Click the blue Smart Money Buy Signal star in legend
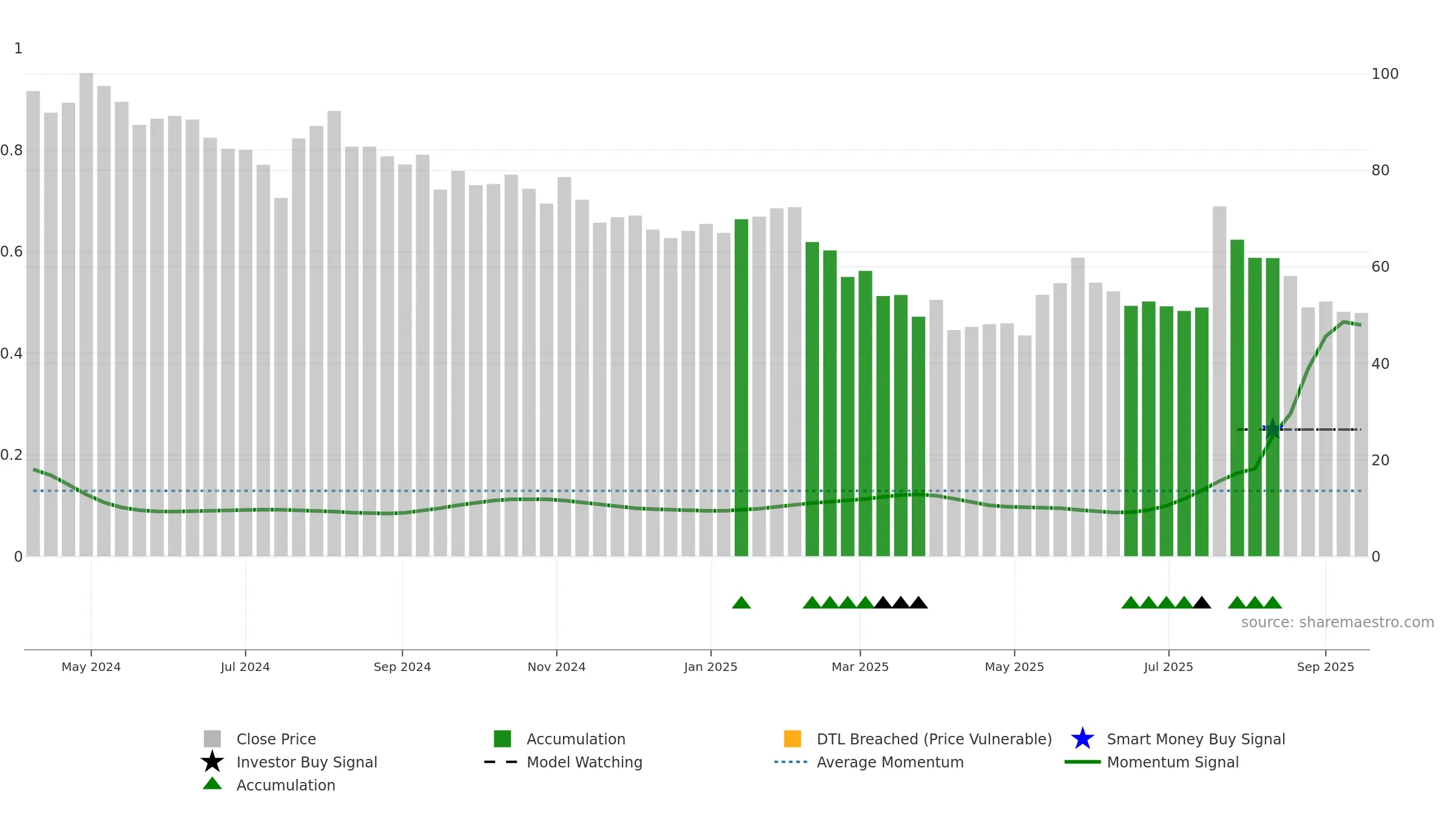 point(1082,738)
